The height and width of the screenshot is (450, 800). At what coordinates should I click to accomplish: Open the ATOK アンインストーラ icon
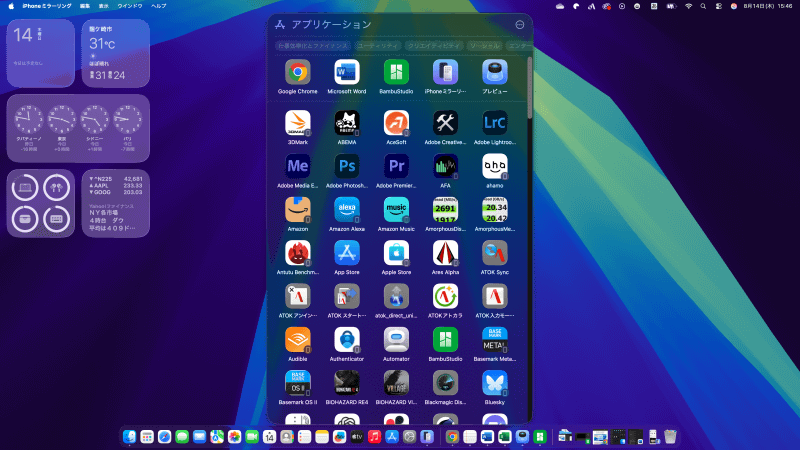point(297,296)
